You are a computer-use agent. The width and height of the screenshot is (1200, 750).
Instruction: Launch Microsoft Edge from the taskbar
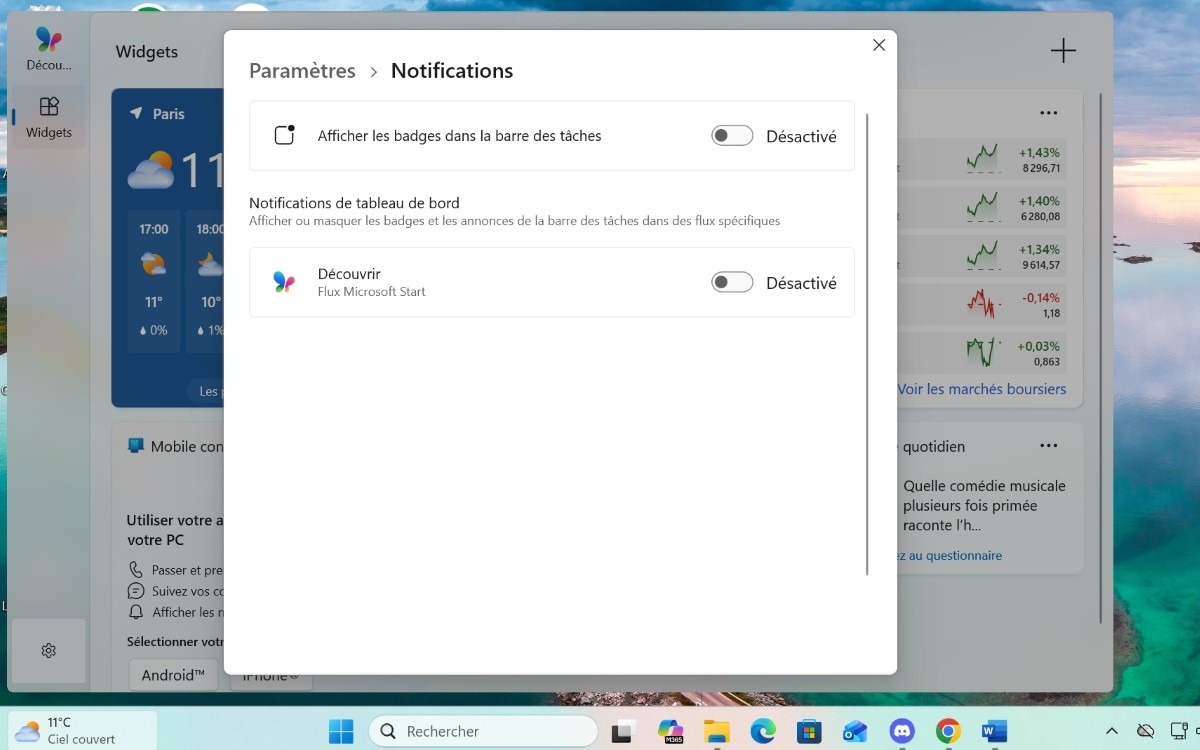click(x=762, y=731)
